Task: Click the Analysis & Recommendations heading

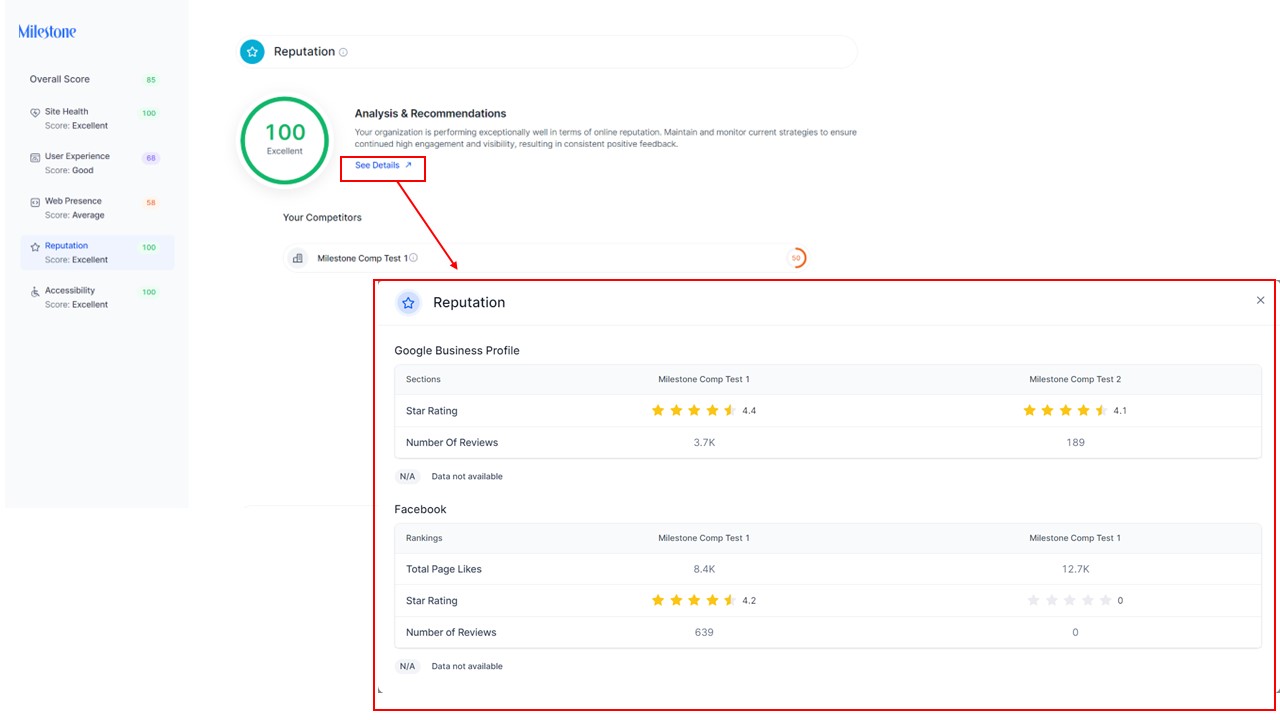Action: pos(431,114)
